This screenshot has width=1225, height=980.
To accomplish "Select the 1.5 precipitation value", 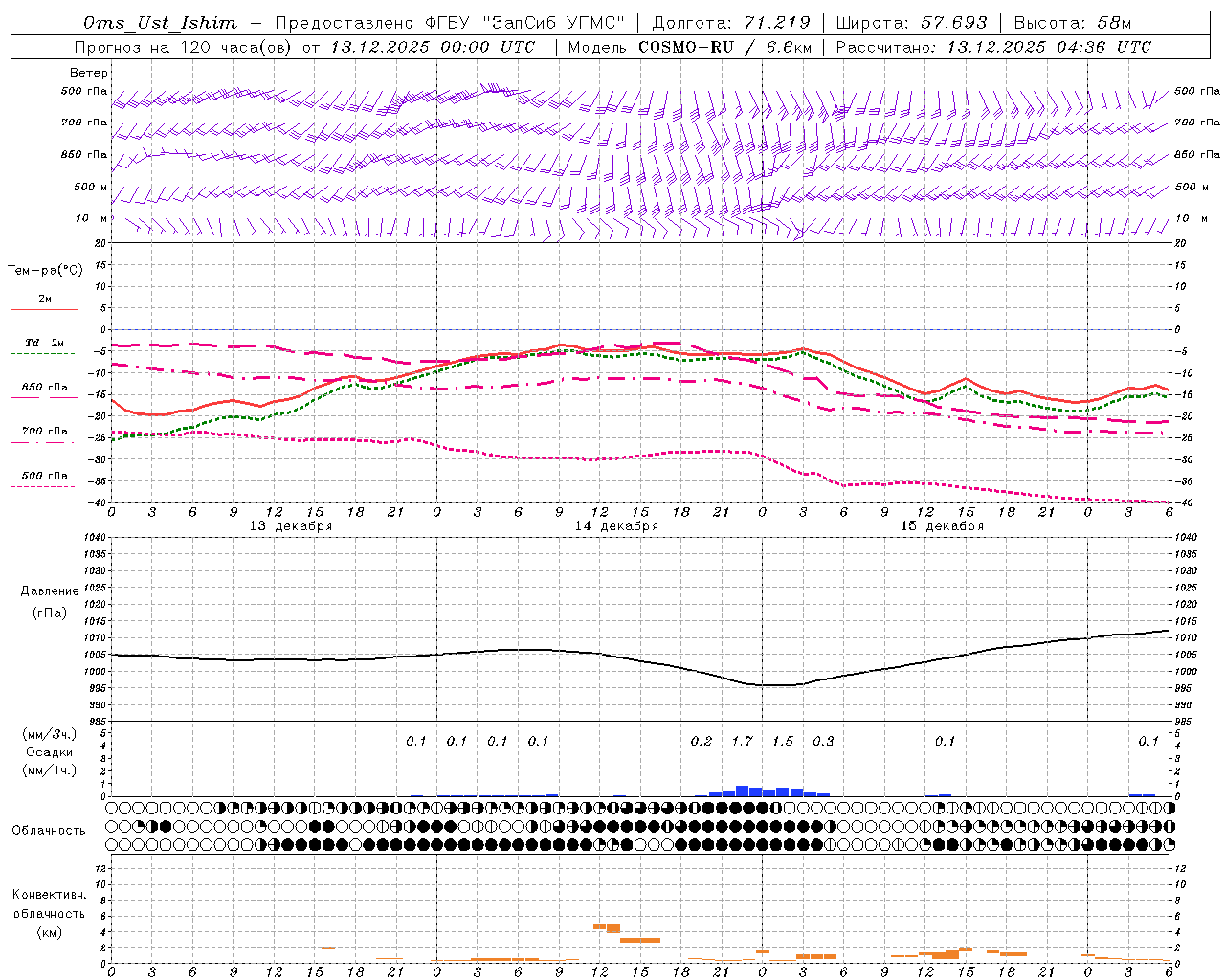I will tap(783, 741).
